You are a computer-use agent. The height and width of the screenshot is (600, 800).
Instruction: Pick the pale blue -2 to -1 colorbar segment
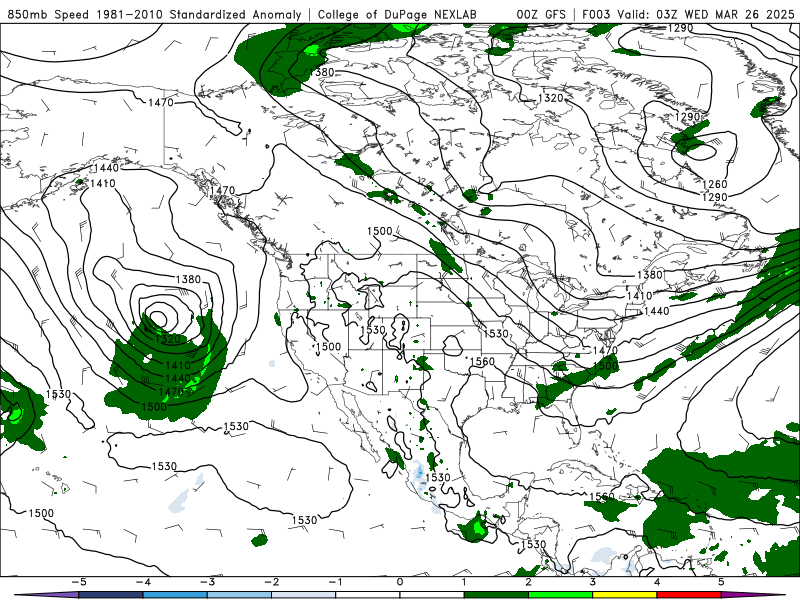tap(304, 595)
